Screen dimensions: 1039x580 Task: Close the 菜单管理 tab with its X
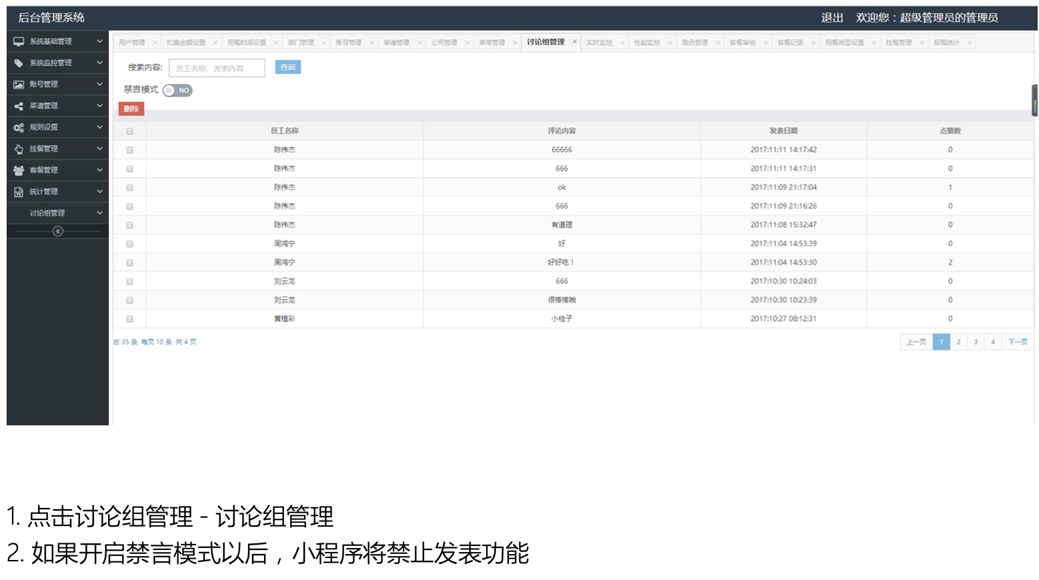(515, 42)
